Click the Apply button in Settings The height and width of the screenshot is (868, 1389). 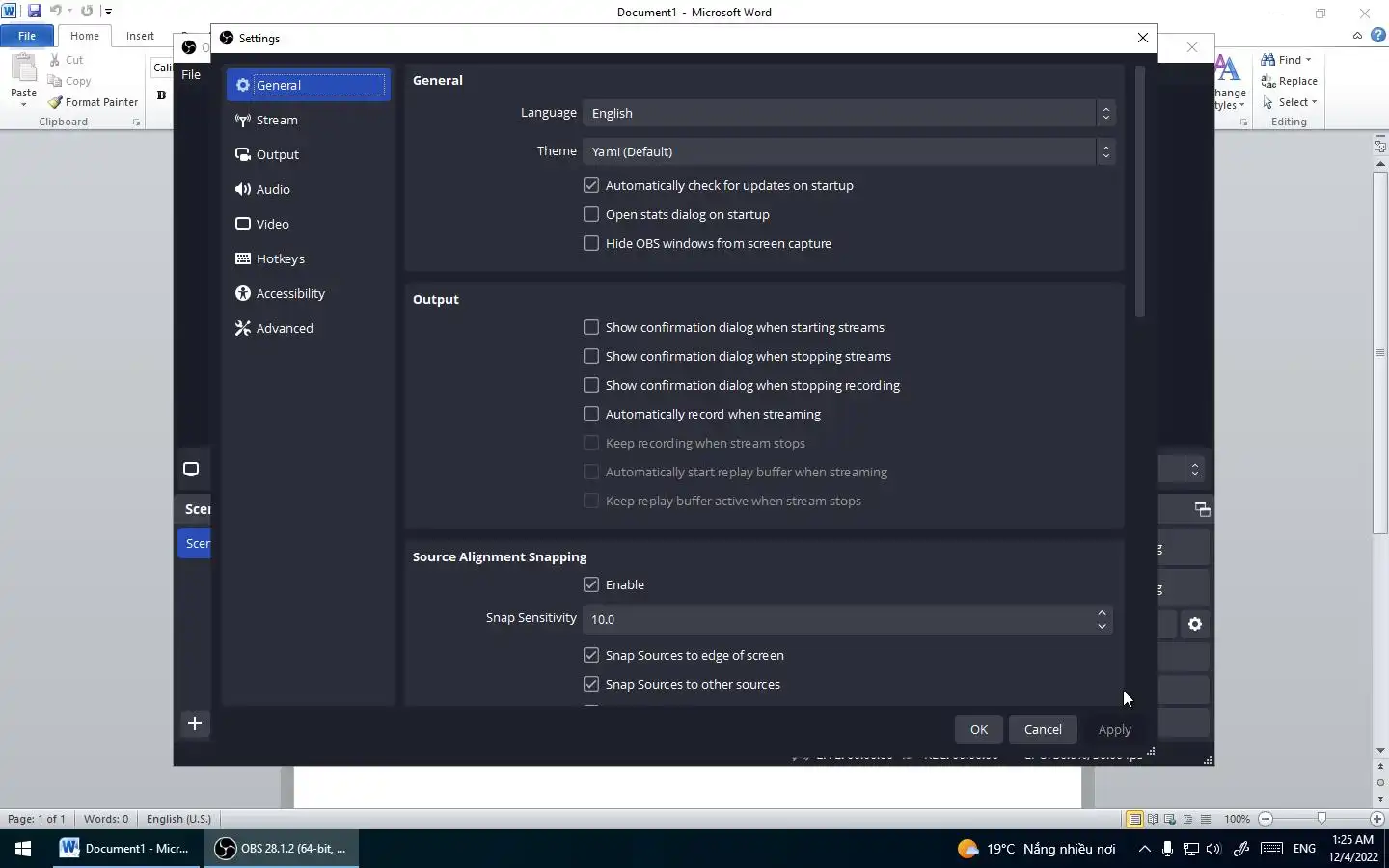1114,729
